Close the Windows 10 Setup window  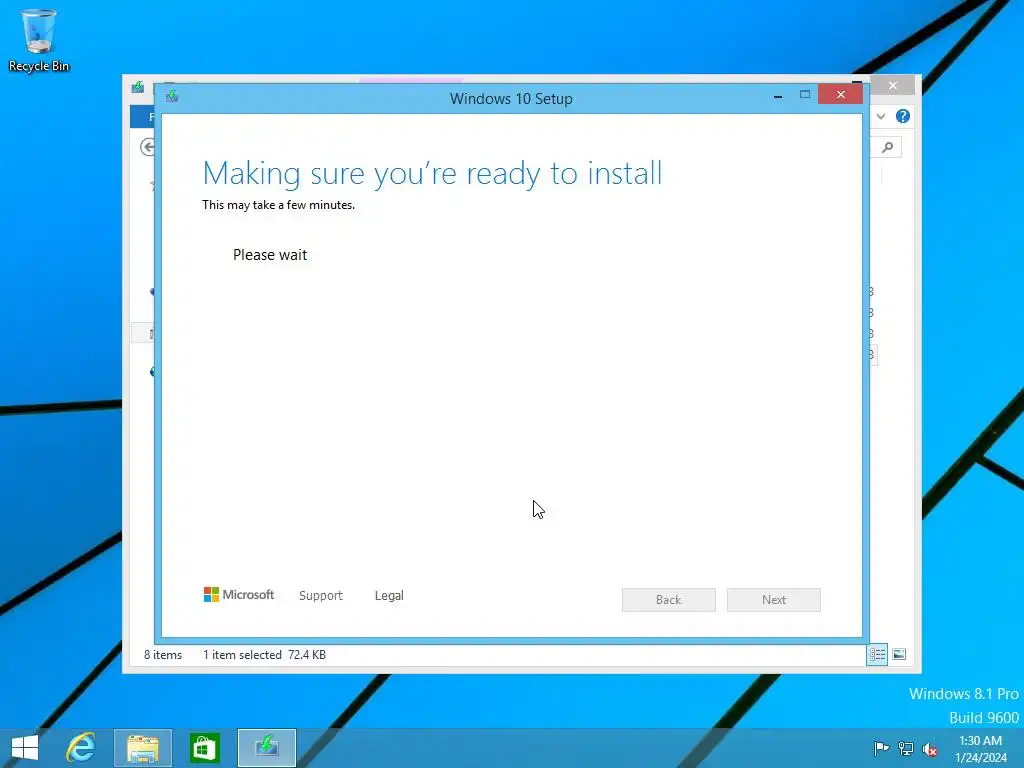pyautogui.click(x=840, y=95)
